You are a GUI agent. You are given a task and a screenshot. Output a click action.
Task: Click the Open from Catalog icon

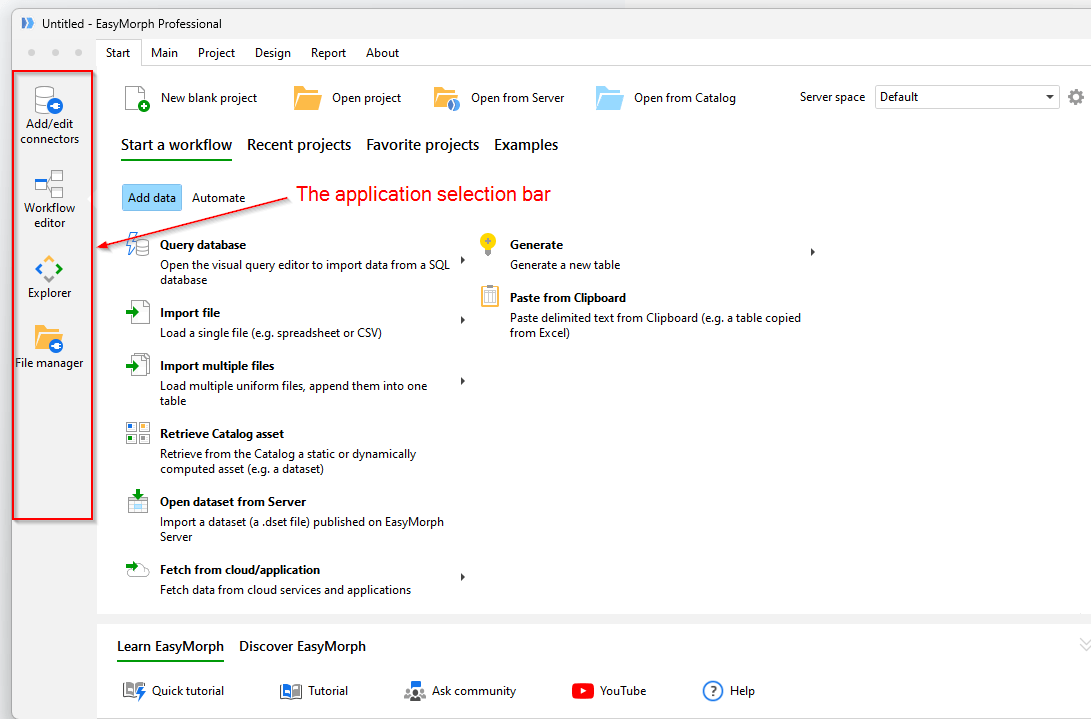pyautogui.click(x=610, y=98)
